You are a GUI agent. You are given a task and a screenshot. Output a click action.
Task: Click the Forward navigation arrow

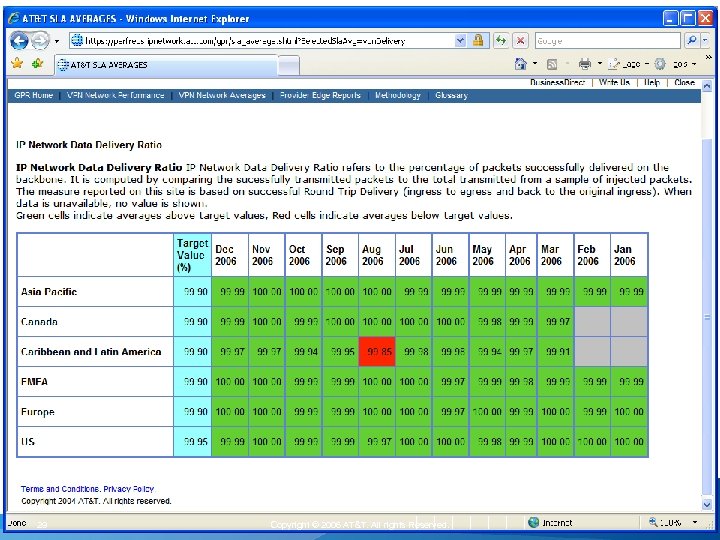[40, 41]
